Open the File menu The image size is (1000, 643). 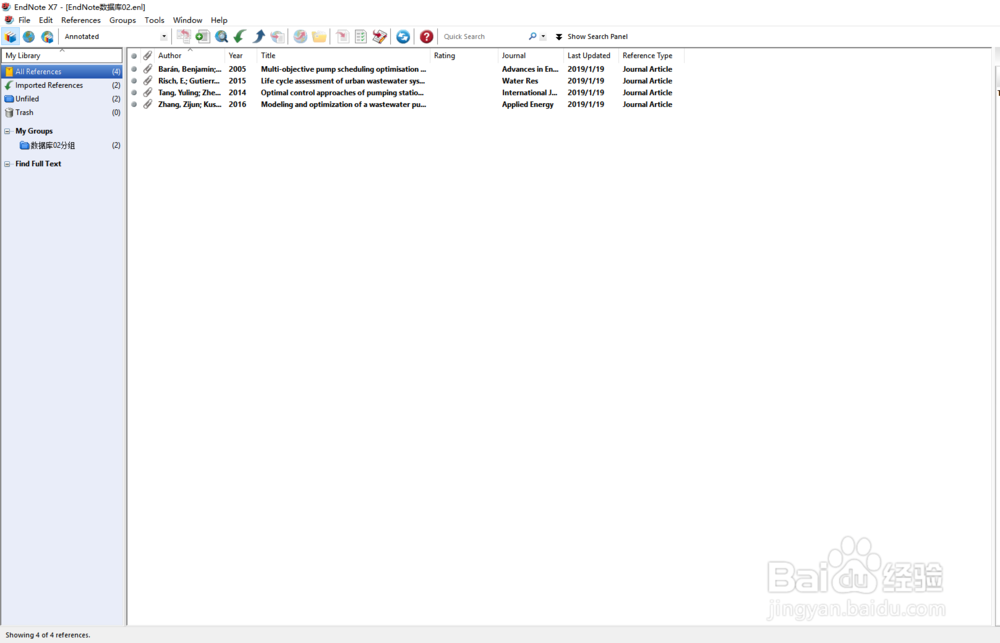(x=24, y=20)
